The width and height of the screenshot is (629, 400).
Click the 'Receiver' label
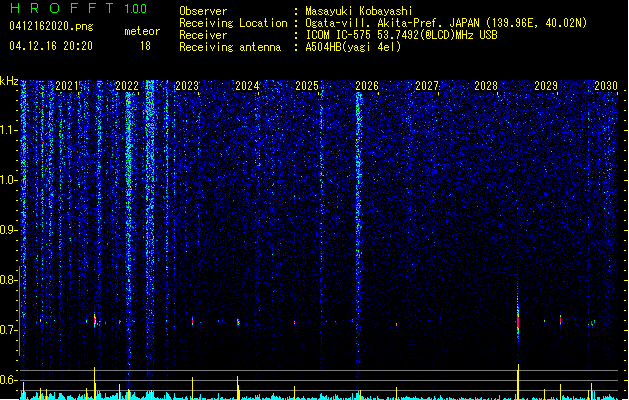[x=203, y=35]
